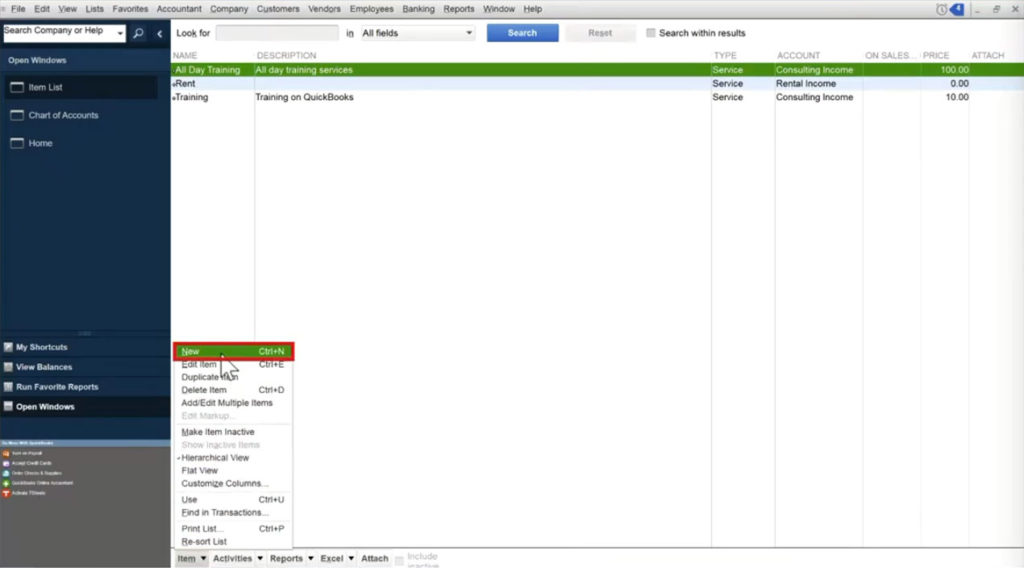This screenshot has height=568, width=1024.
Task: Open the Excel dropdown at bottom
Action: [x=337, y=559]
